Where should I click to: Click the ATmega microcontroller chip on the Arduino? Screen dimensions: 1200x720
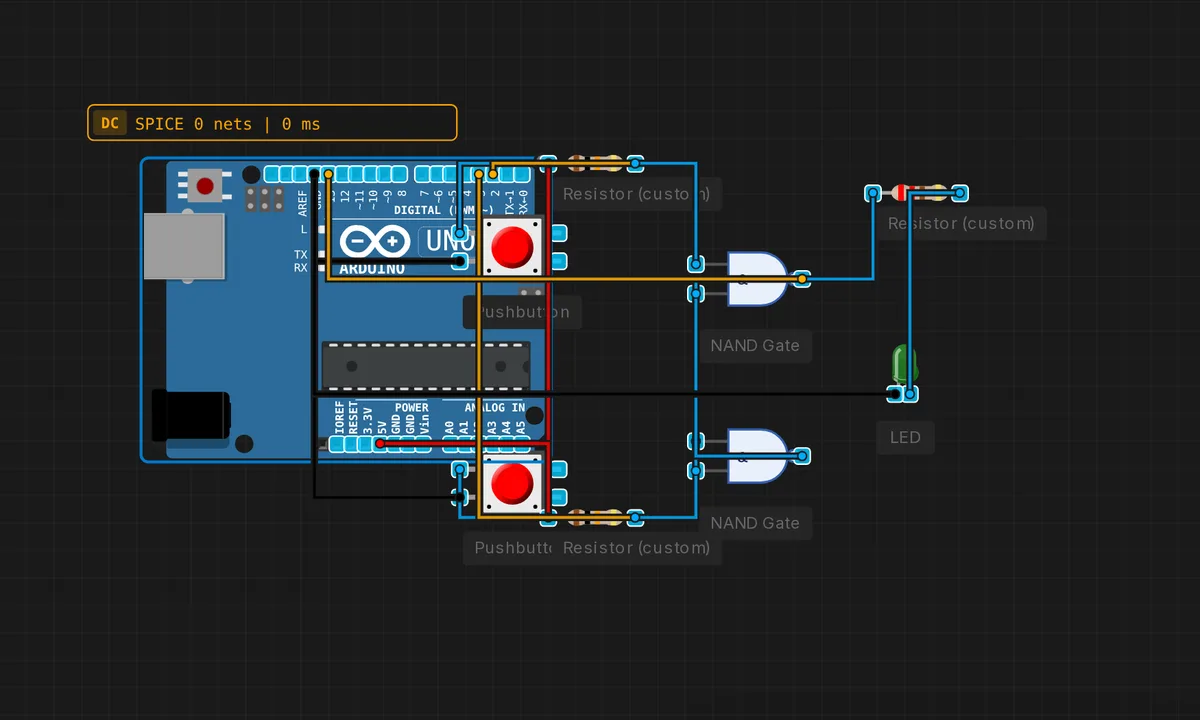[x=426, y=366]
